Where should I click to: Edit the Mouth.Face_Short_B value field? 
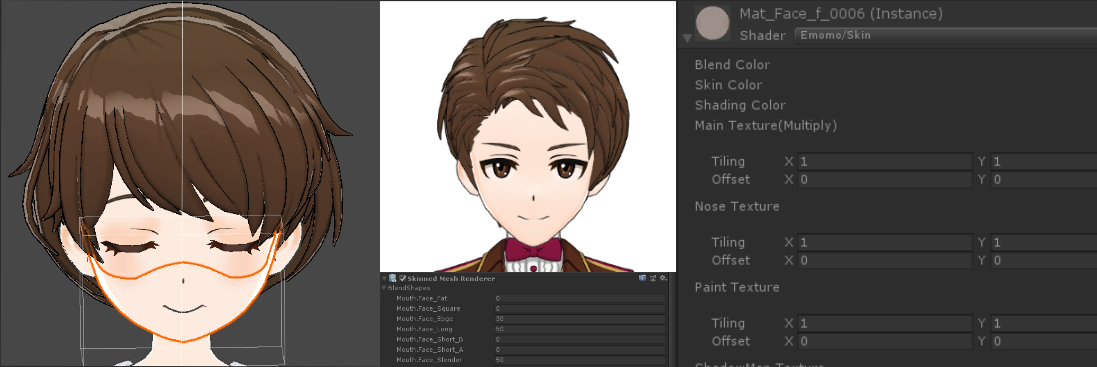tap(579, 339)
